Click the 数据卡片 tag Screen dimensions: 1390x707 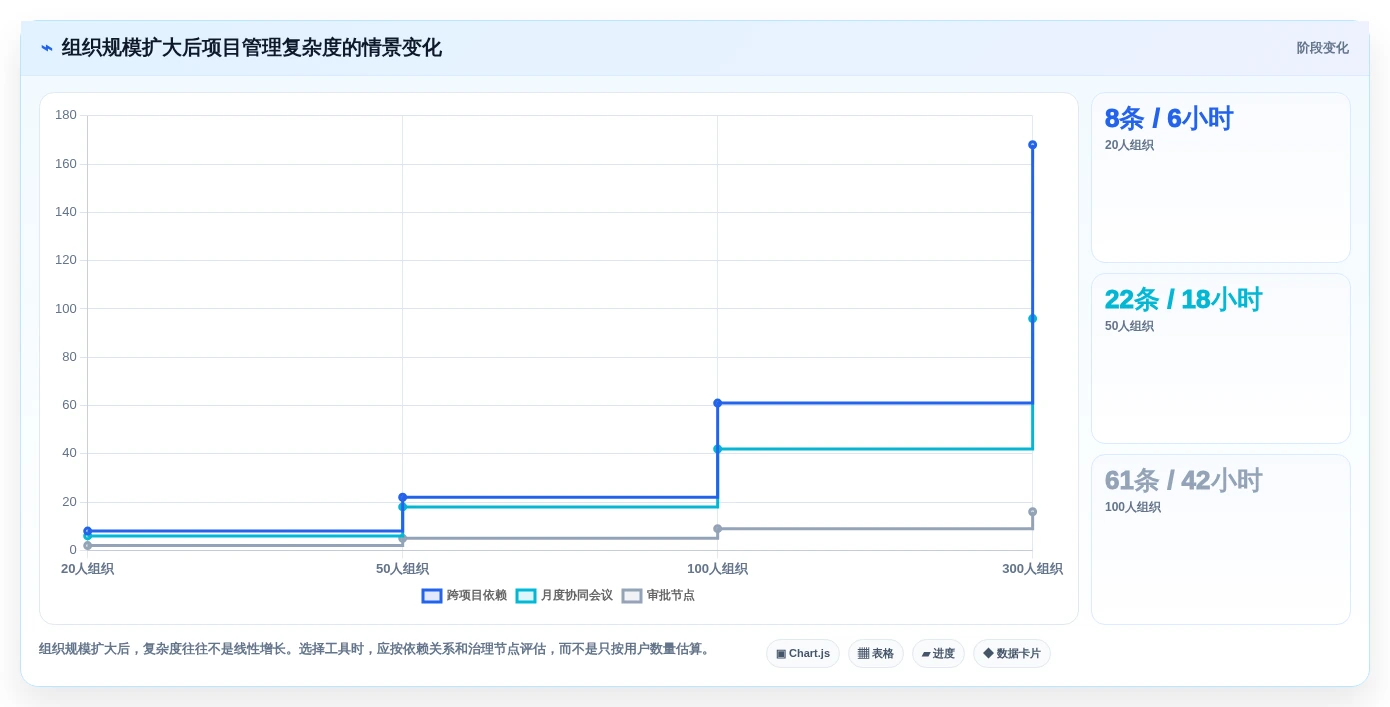point(1012,653)
